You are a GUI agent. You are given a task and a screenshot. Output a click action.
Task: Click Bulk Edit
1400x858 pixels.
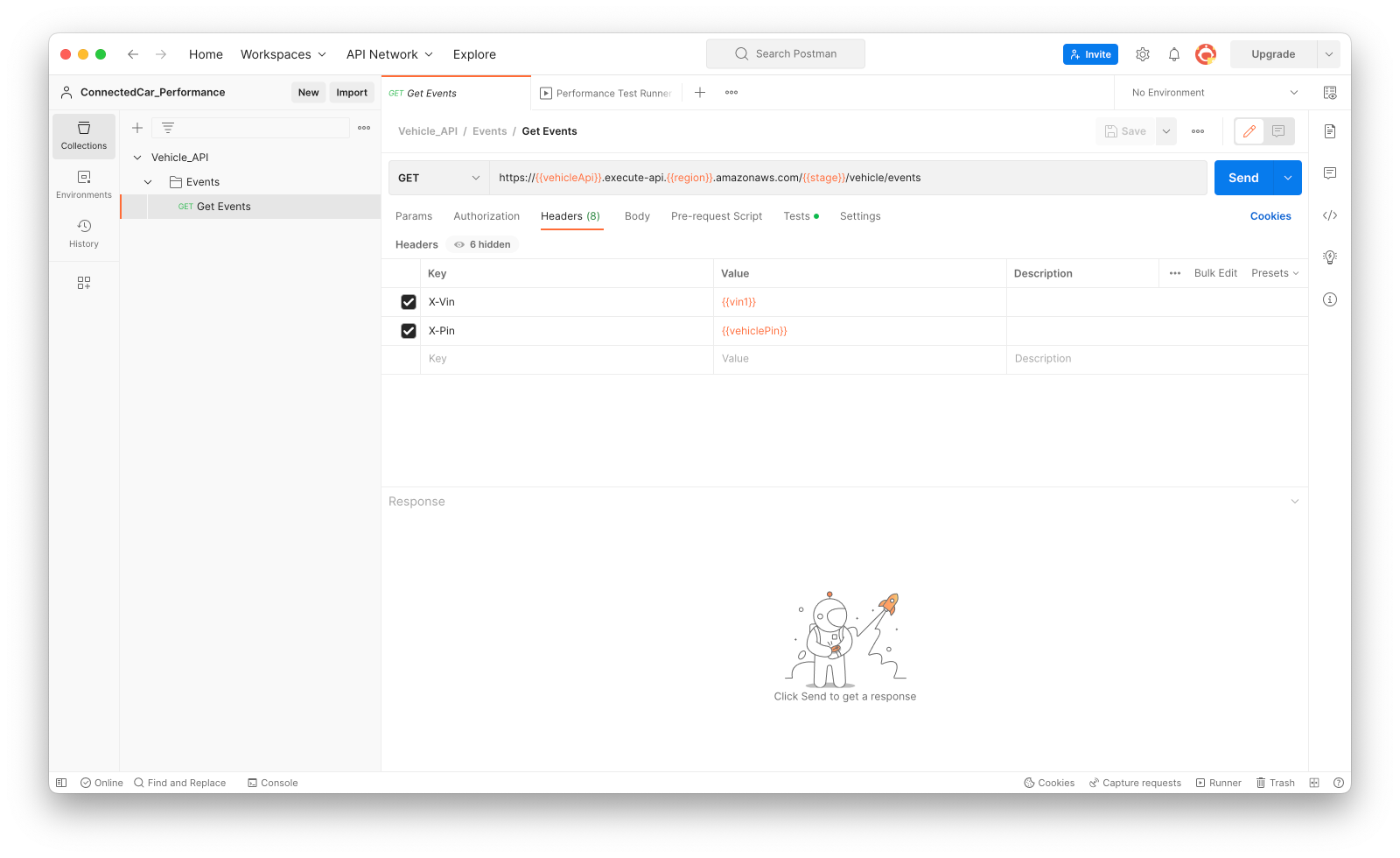pyautogui.click(x=1215, y=273)
